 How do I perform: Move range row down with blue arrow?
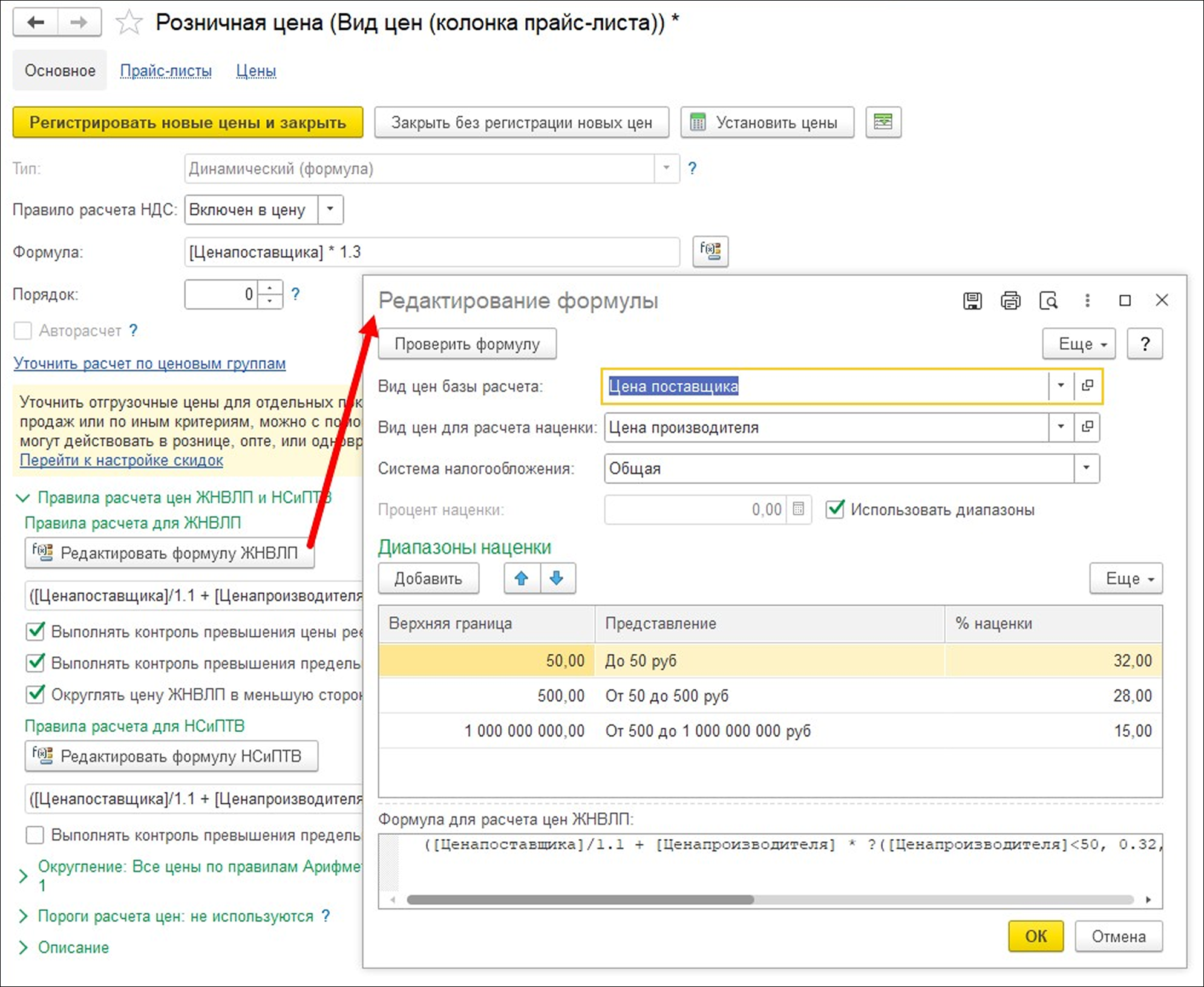point(557,578)
